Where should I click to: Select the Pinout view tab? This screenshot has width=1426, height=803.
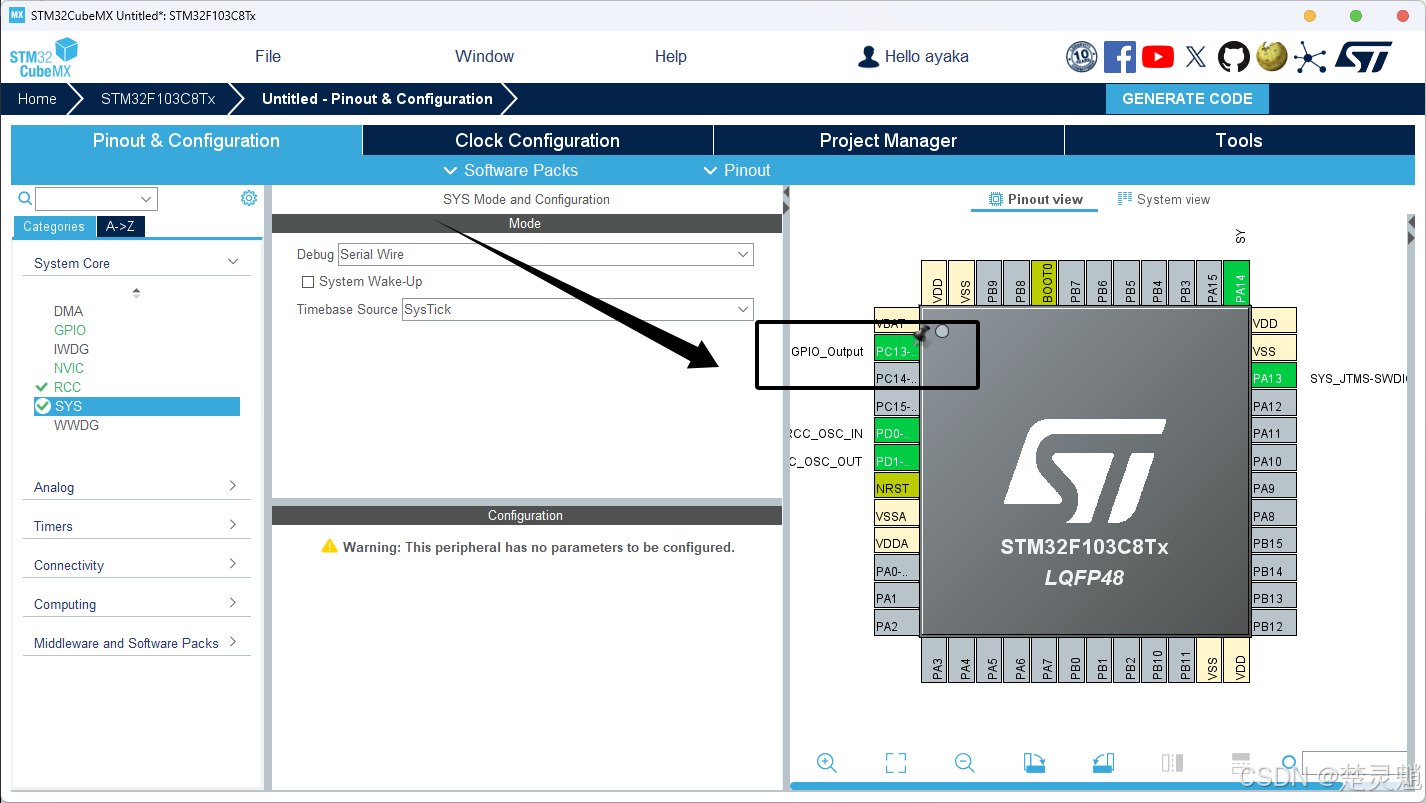tap(1035, 199)
